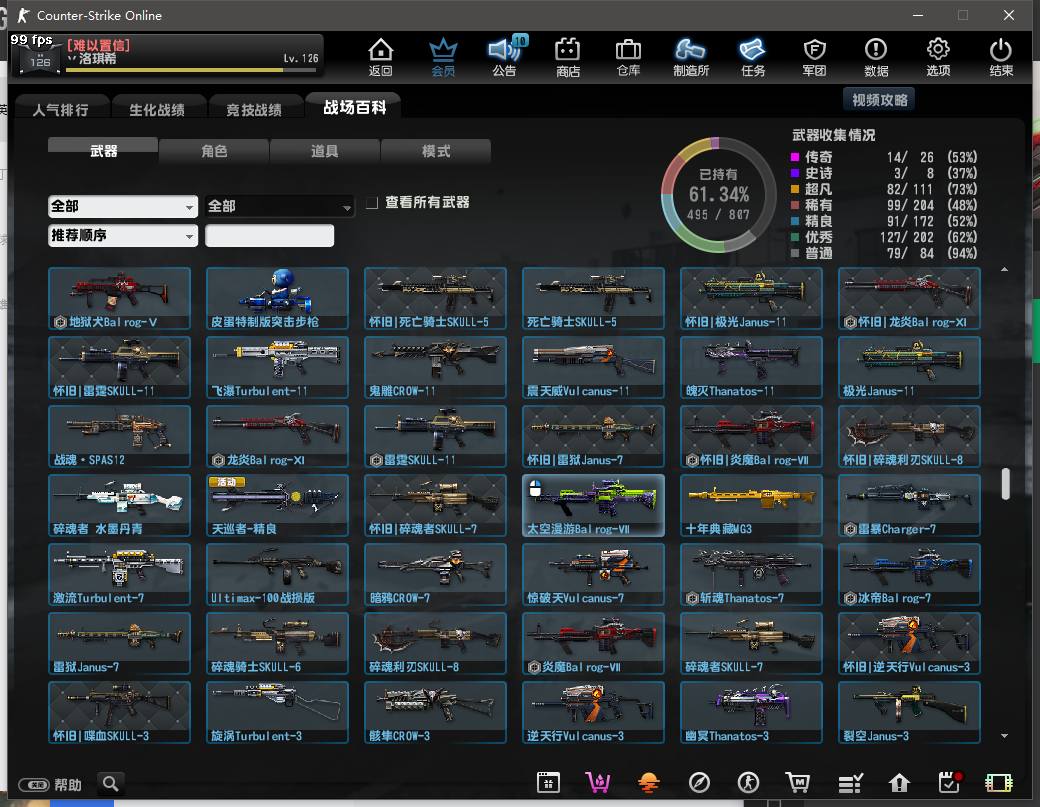Click the colorful film strip icon
1040x807 pixels.
click(x=999, y=783)
